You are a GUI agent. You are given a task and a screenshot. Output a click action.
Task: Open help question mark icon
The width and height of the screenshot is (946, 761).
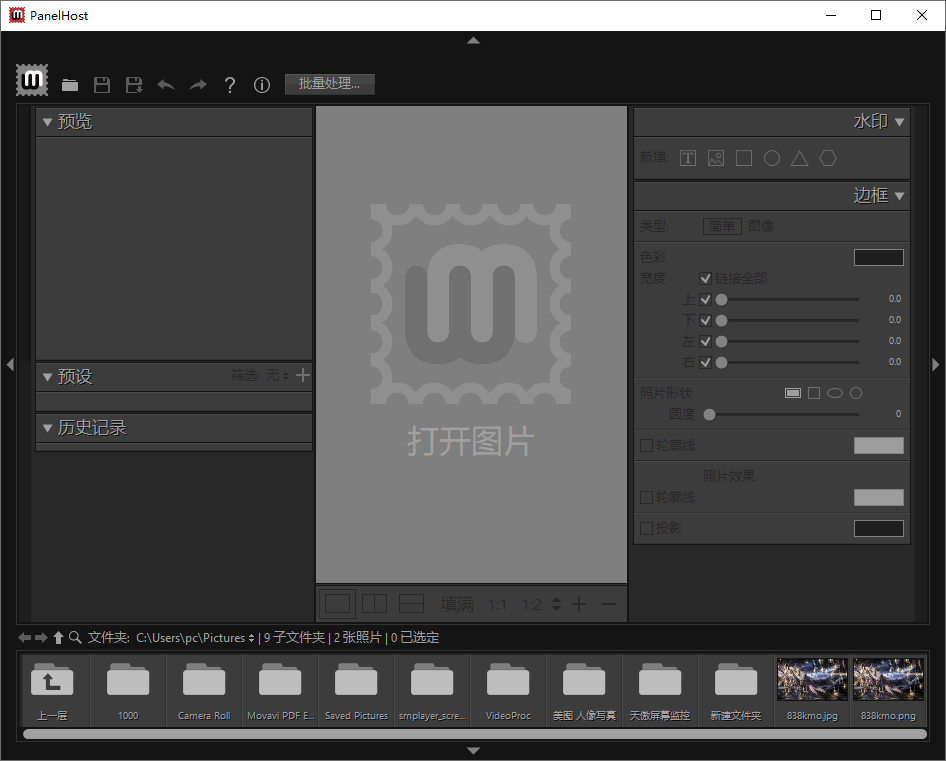click(x=230, y=85)
